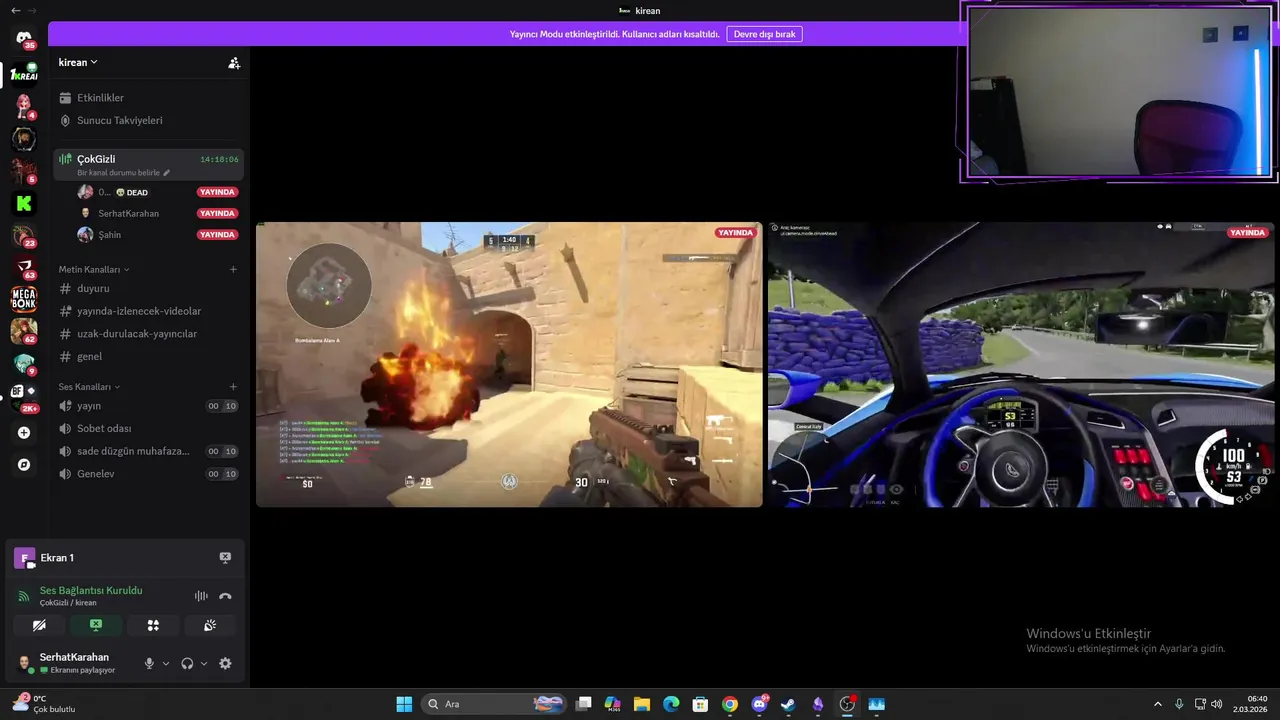
Task: Edit channel status pencil icon
Action: [x=167, y=173]
